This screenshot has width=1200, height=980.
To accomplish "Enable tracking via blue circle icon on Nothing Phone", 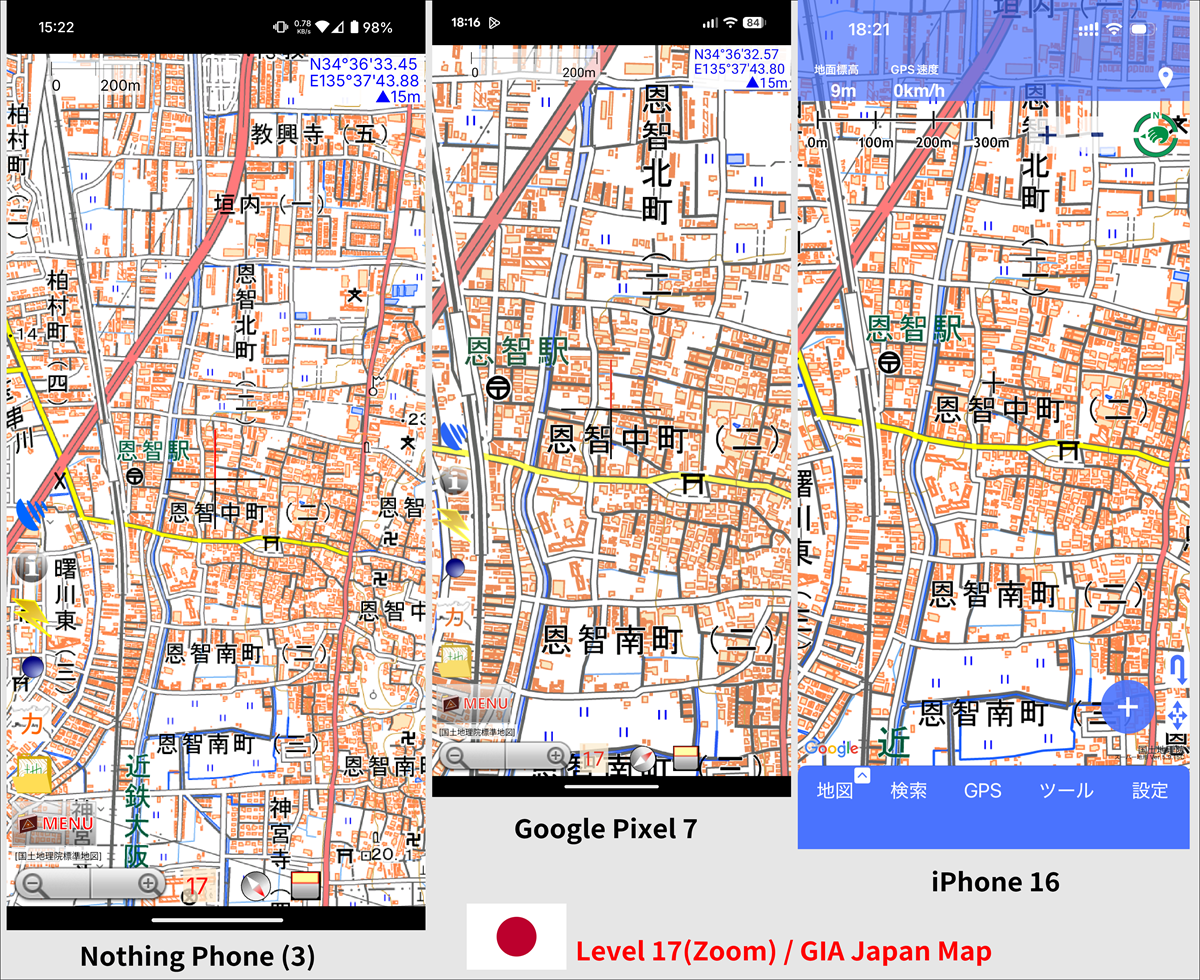I will coord(31,666).
